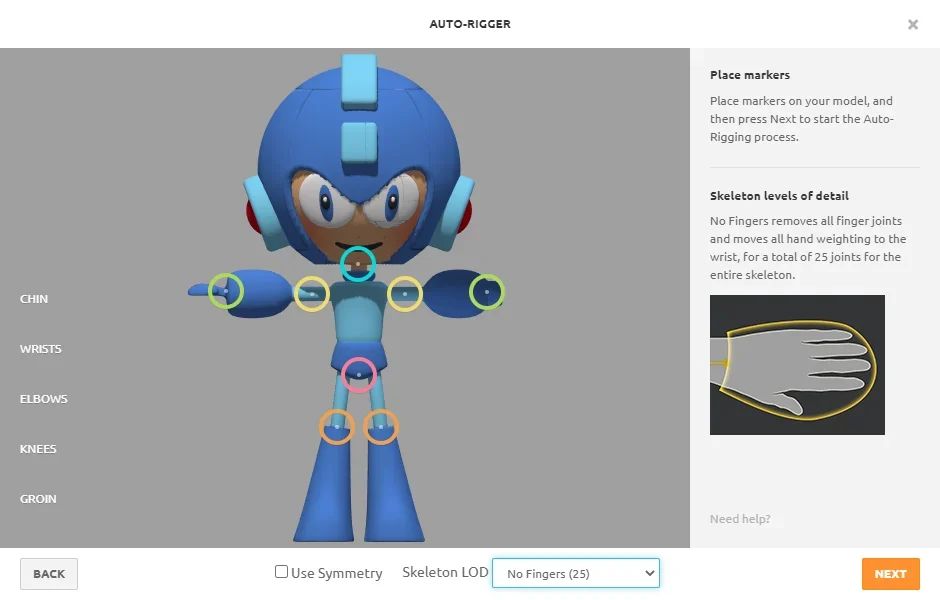Click the hand skeleton detail thumbnail
Viewport: 940px width, 600px height.
797,364
